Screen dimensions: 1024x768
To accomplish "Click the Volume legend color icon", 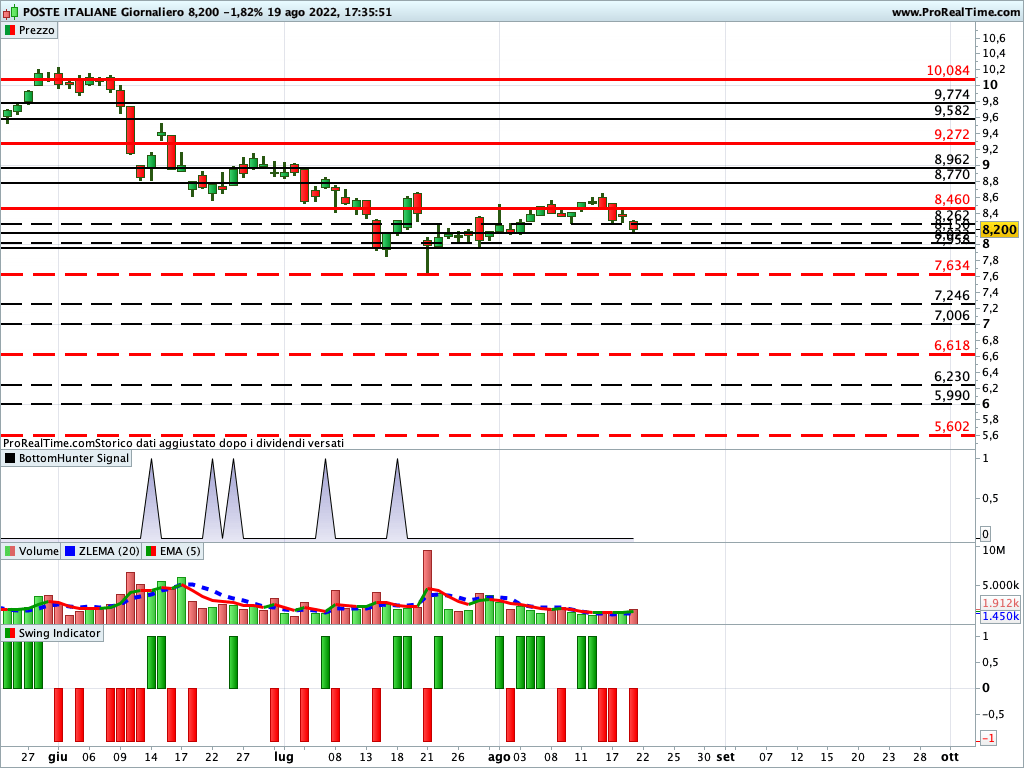I will coord(10,551).
